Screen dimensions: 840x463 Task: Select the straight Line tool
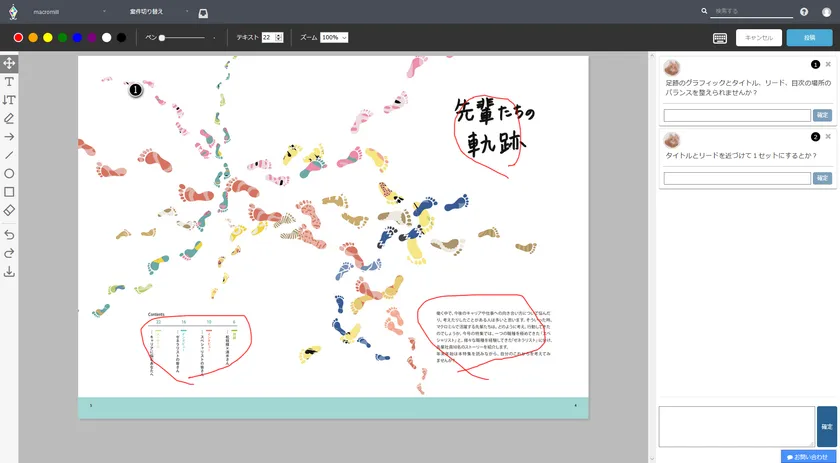[x=9, y=155]
